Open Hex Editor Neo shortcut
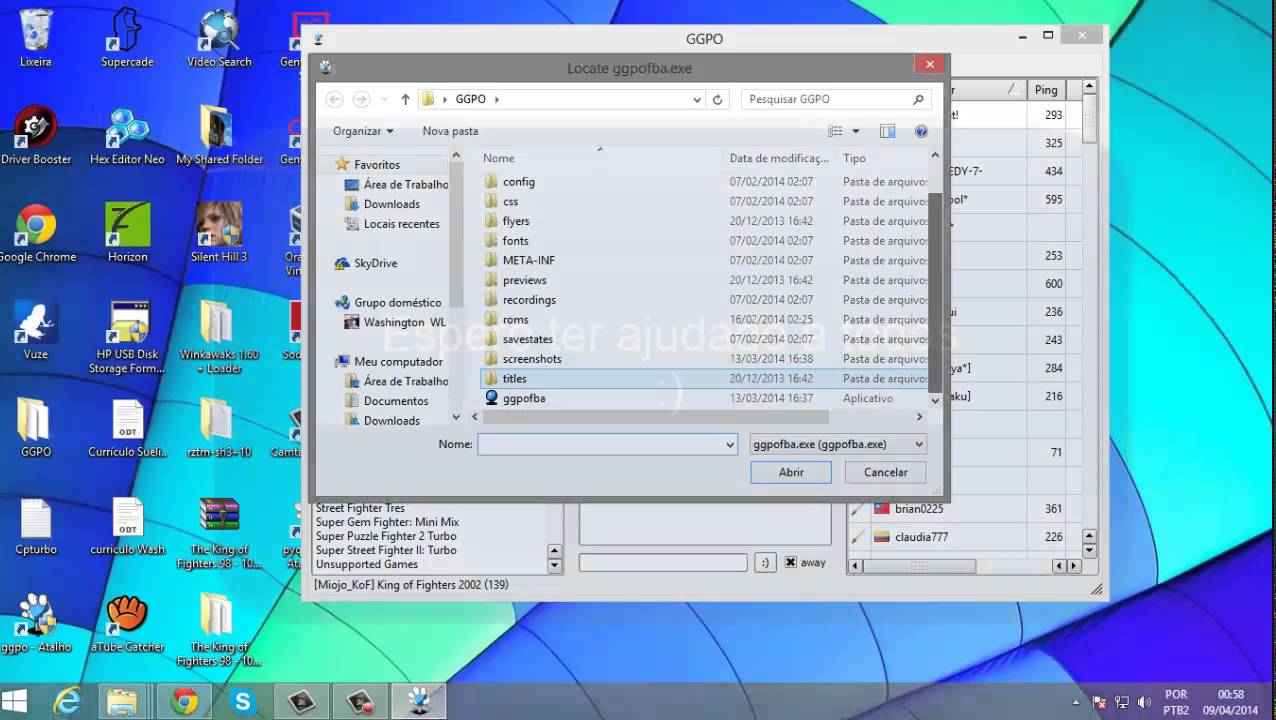Screen dimensions: 1276x720 coord(127,136)
